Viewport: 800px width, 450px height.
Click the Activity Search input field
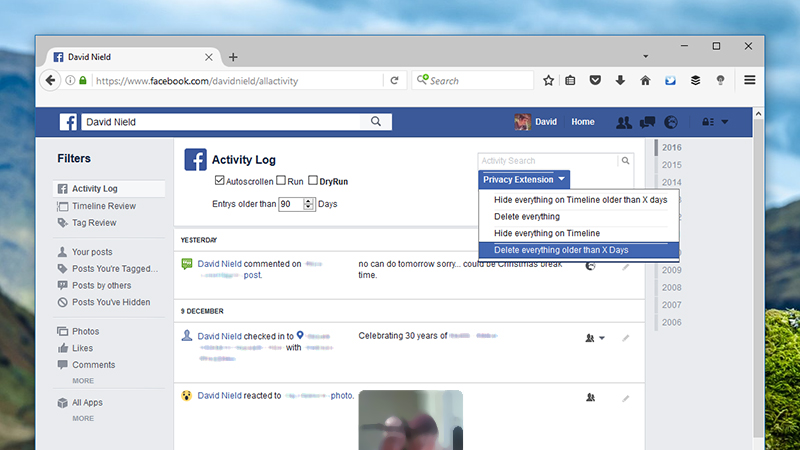click(548, 161)
